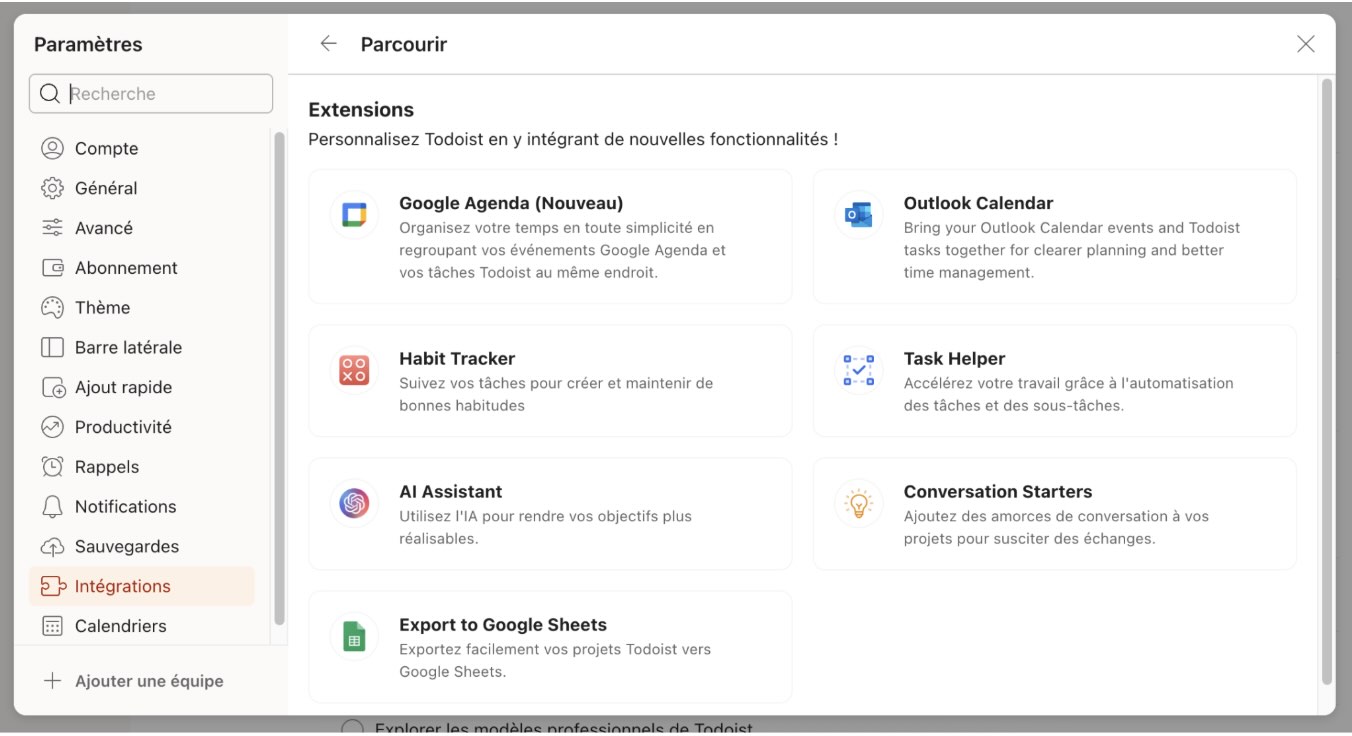1352x736 pixels.
Task: Open Calendriers settings section
Action: pos(142,626)
